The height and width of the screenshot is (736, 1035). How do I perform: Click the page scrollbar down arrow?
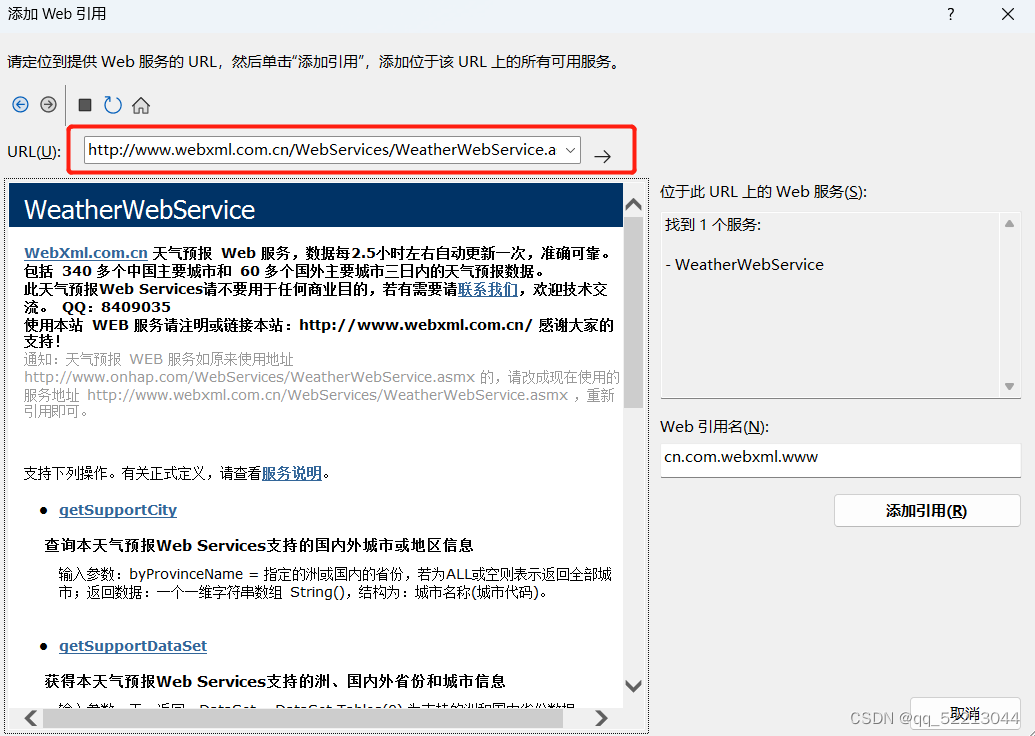pyautogui.click(x=633, y=686)
